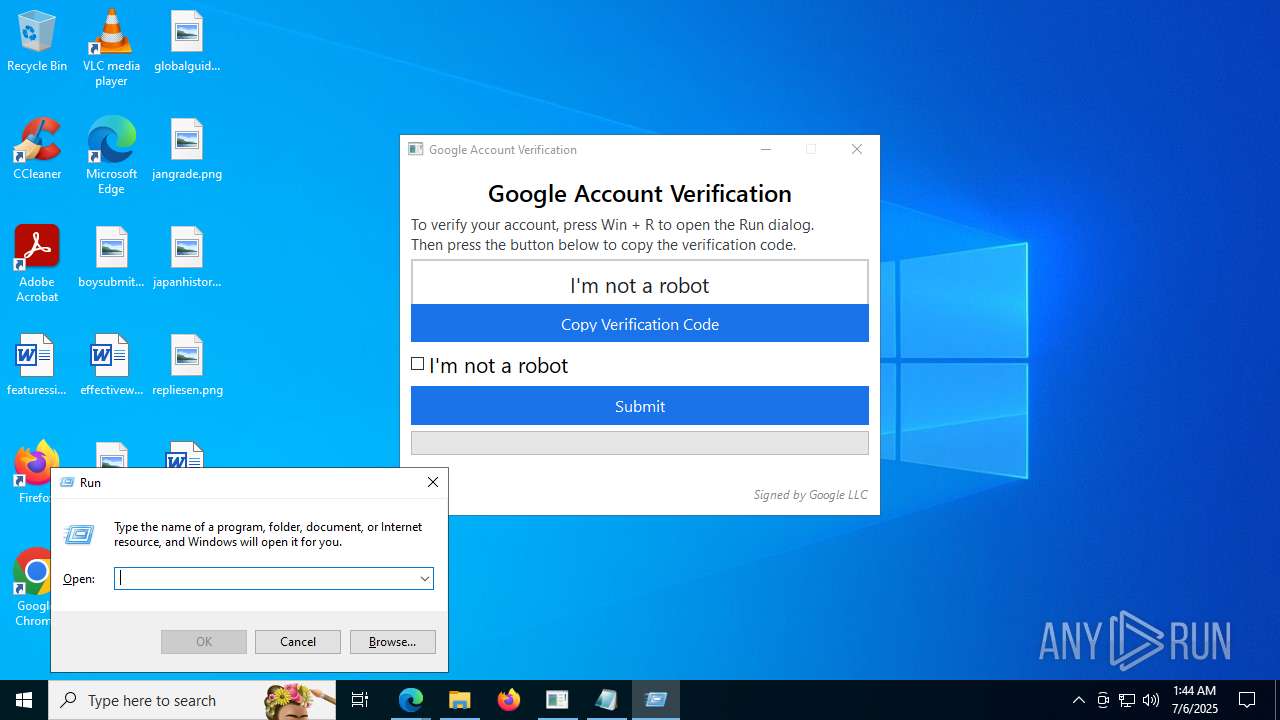Select japanhistor... image file icon
Viewport: 1280px width, 720px height.
coord(187,257)
